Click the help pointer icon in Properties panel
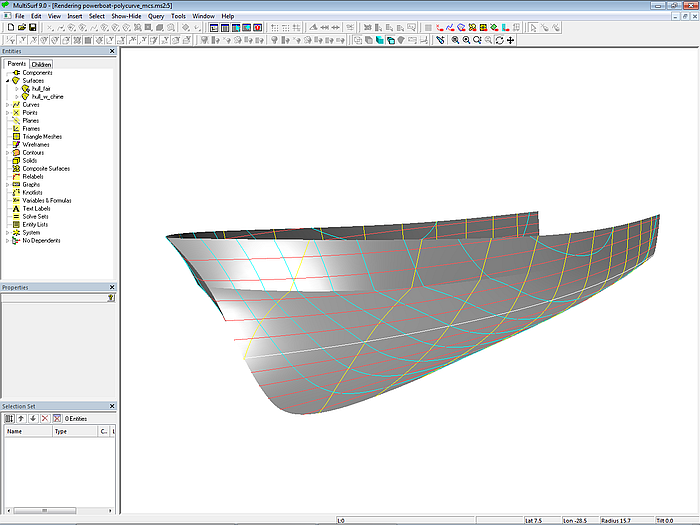Viewport: 700px width, 525px height. coord(110,298)
